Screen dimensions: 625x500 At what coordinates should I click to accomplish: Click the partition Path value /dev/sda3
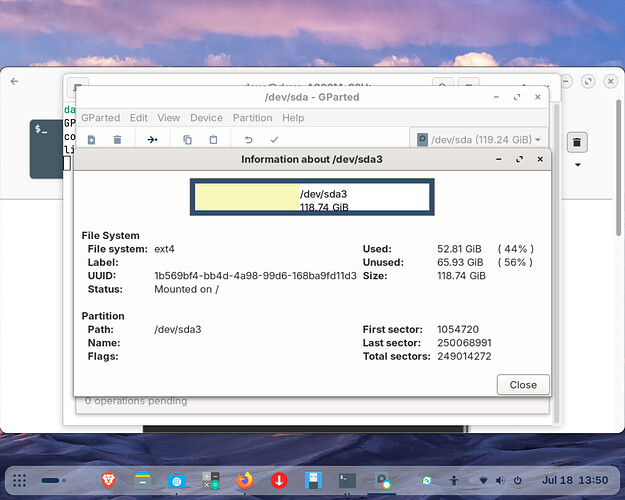click(x=178, y=329)
